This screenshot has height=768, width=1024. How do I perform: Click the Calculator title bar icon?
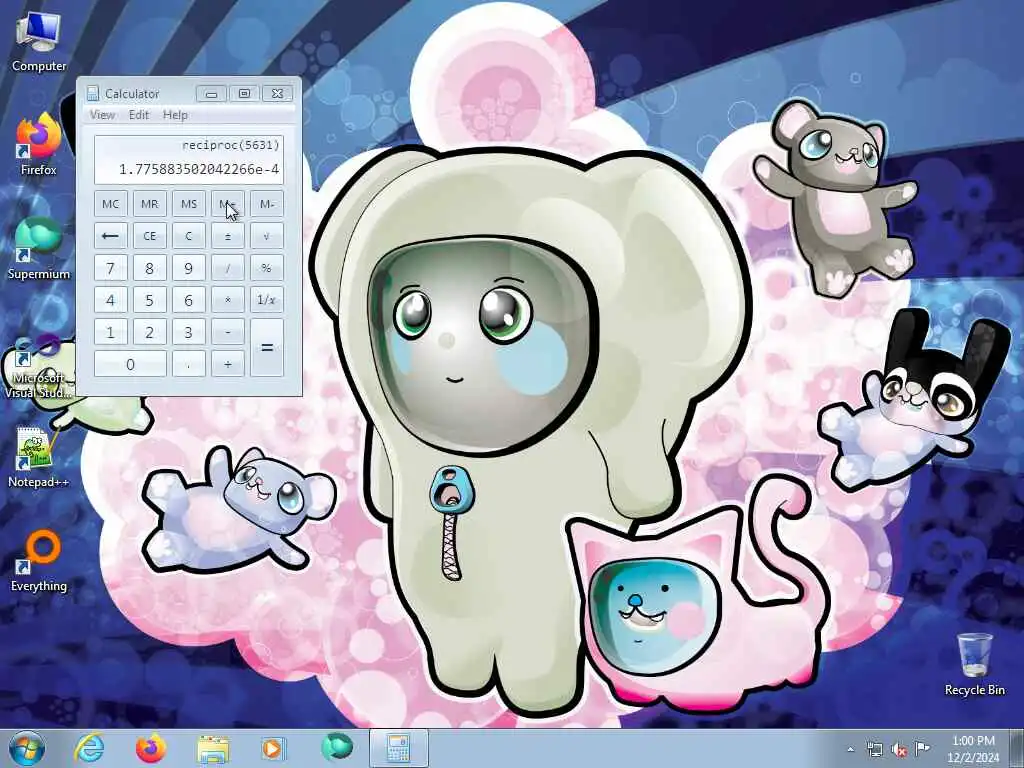[x=93, y=93]
